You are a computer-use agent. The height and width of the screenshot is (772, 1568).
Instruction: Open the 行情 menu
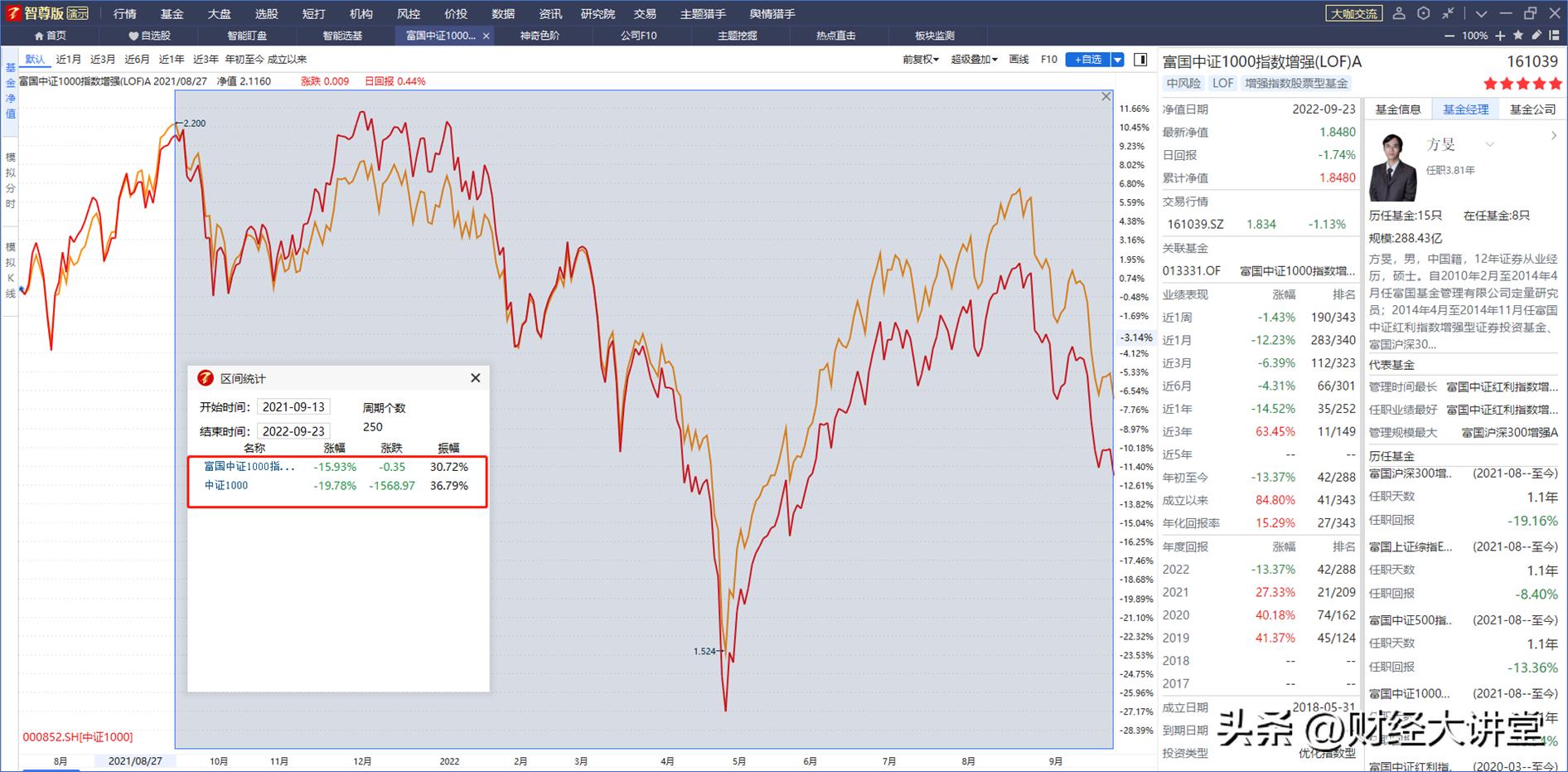(x=124, y=13)
